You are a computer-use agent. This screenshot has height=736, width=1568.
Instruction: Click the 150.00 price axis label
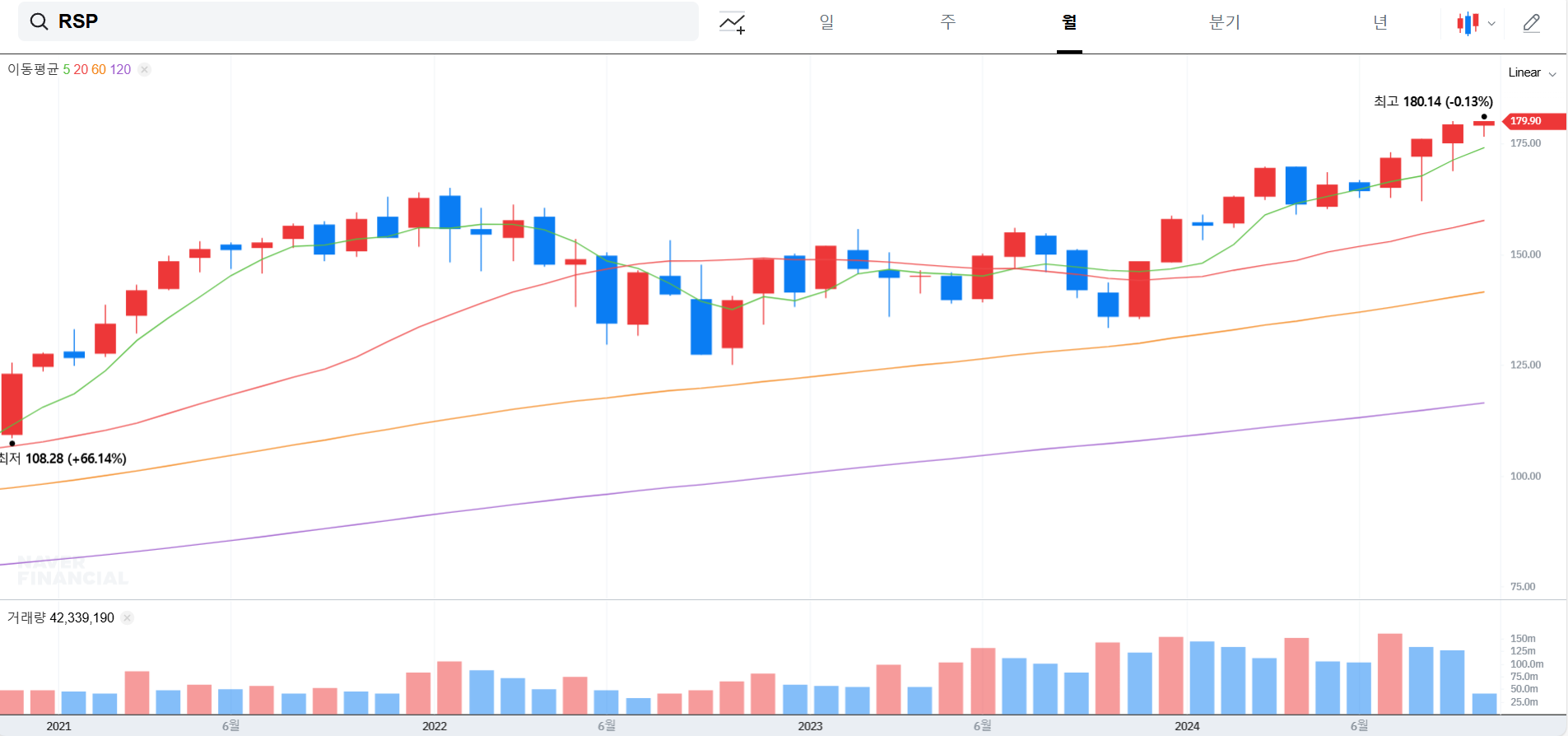(x=1525, y=254)
